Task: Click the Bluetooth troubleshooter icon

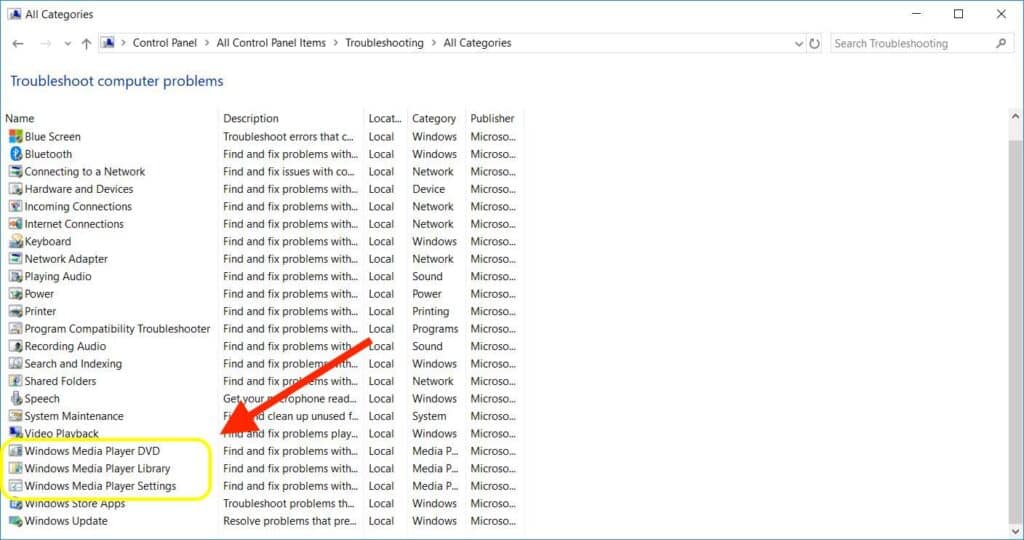Action: 15,154
